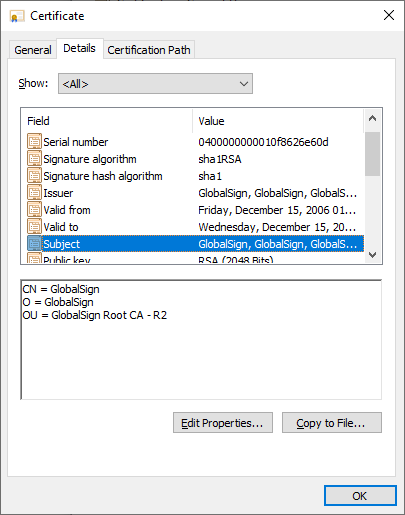This screenshot has width=405, height=515.
Task: Click the Issuer field icon
Action: pyautogui.click(x=34, y=193)
